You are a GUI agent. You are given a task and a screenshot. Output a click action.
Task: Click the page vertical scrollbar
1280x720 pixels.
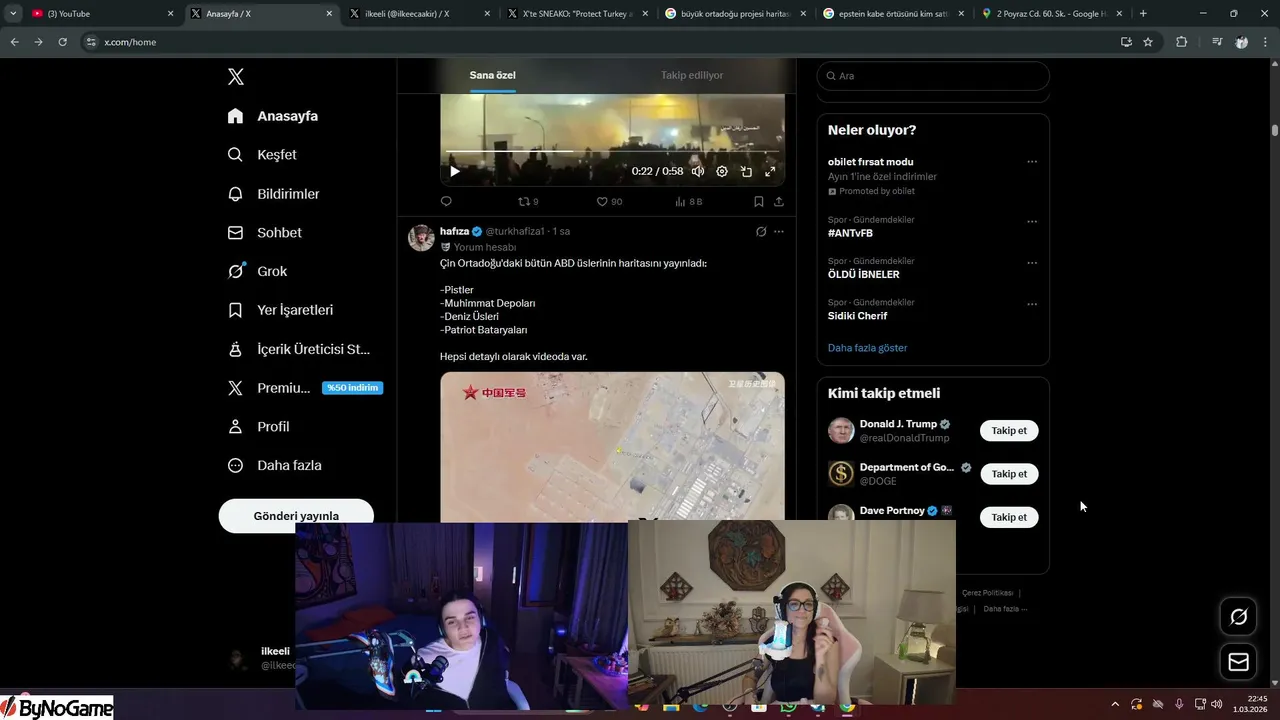pos(1275,130)
